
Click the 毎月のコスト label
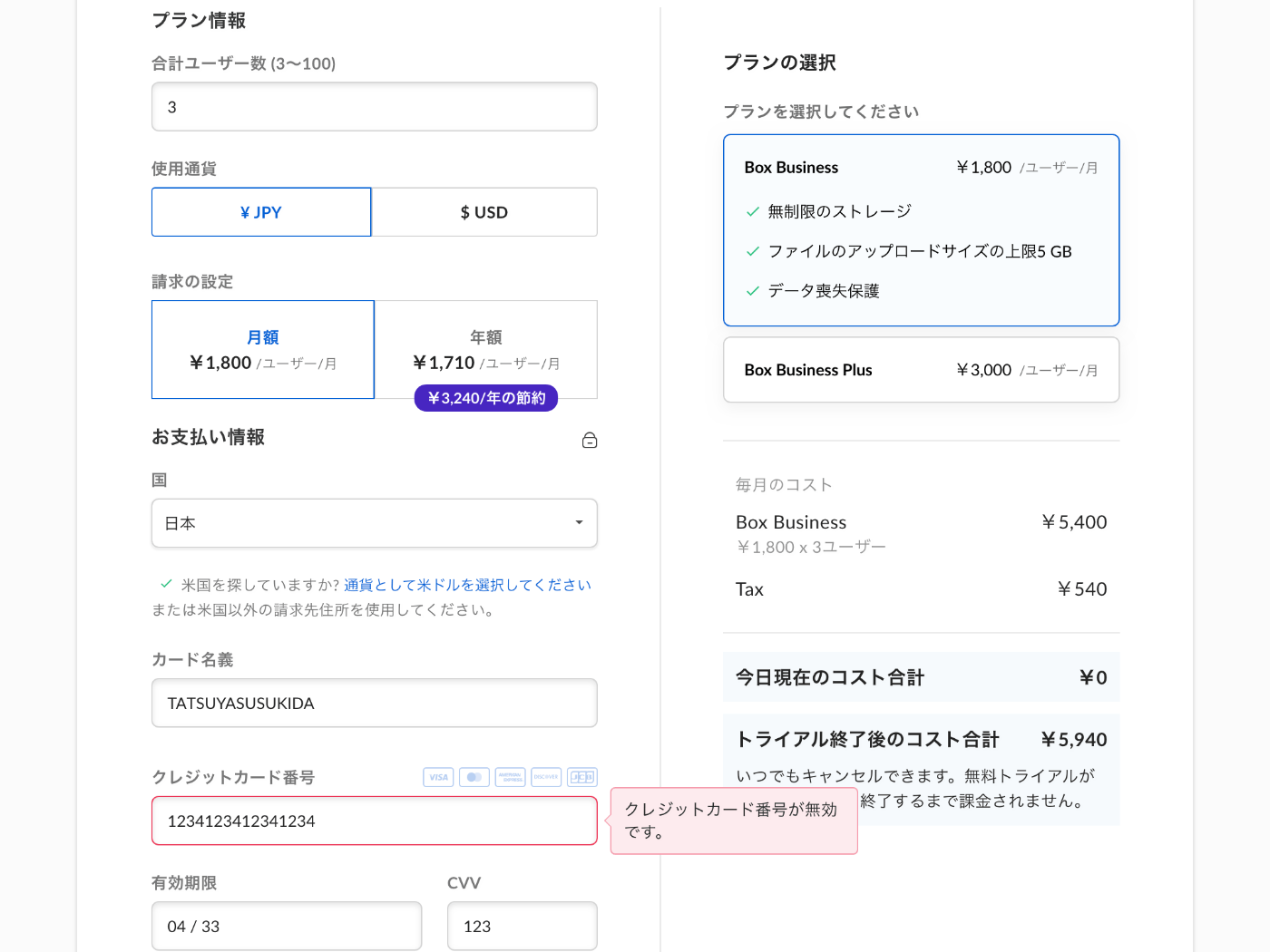tap(784, 485)
